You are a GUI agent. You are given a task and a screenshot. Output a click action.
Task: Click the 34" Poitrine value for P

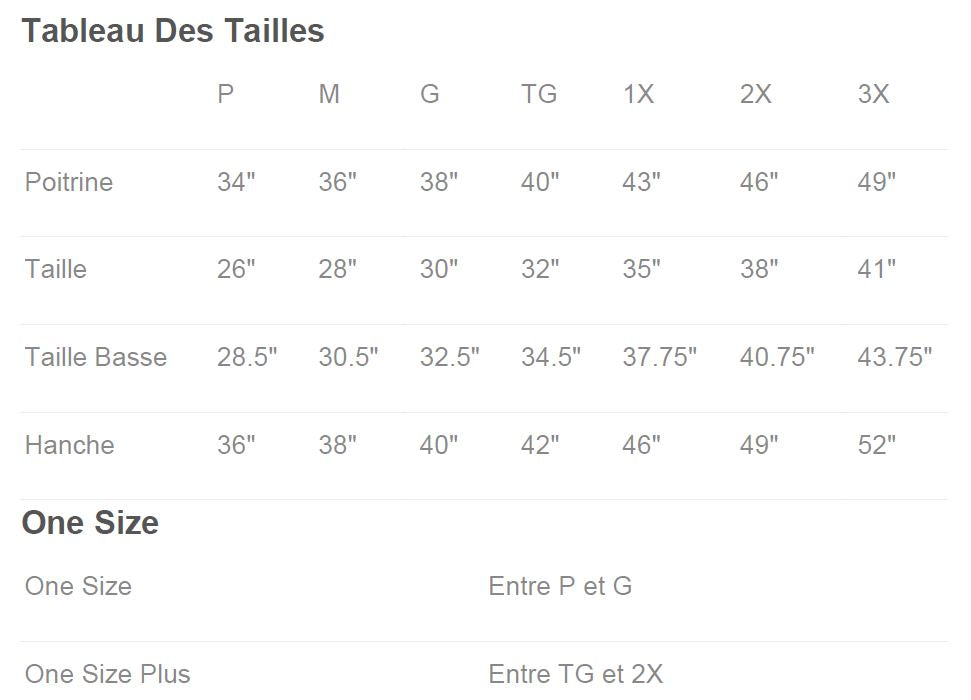[x=236, y=182]
